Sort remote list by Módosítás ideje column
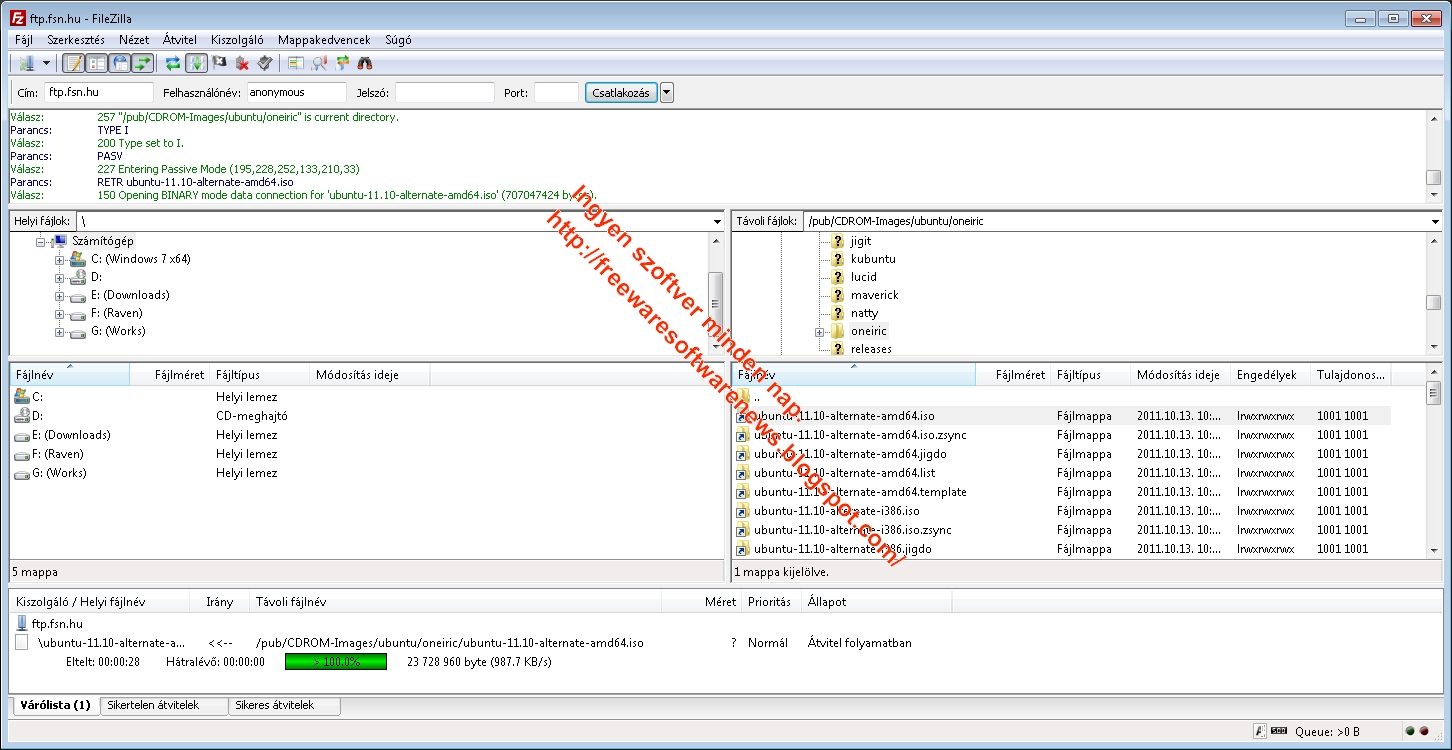The width and height of the screenshot is (1452, 750). pos(1180,375)
